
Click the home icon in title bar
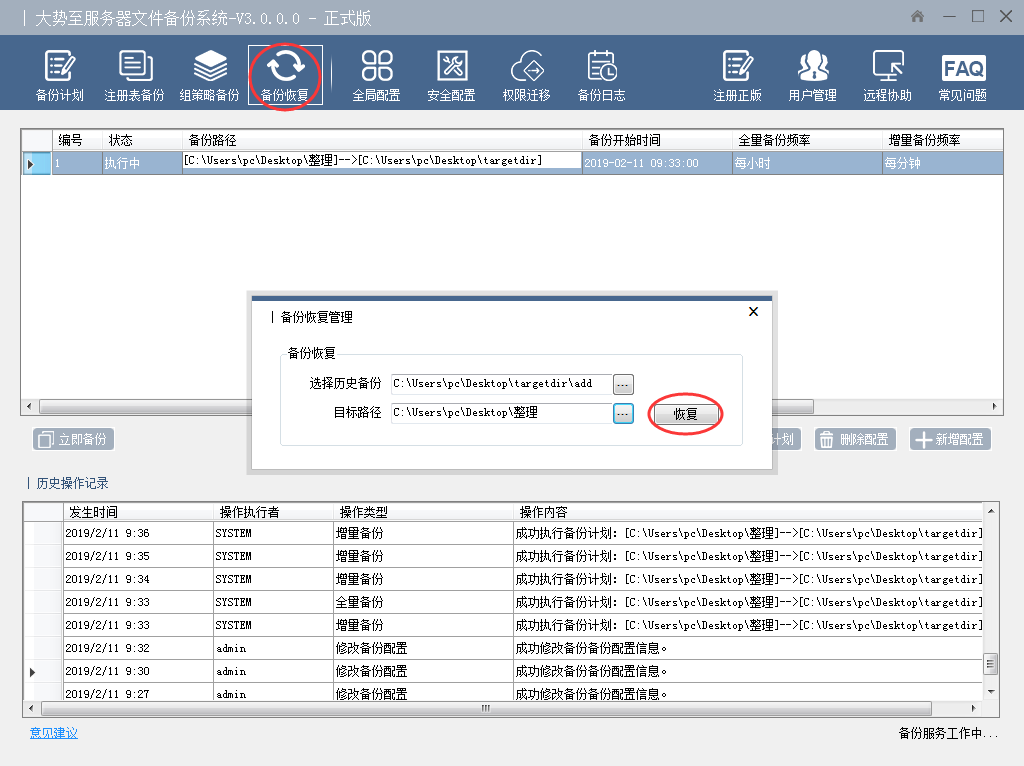coord(918,17)
